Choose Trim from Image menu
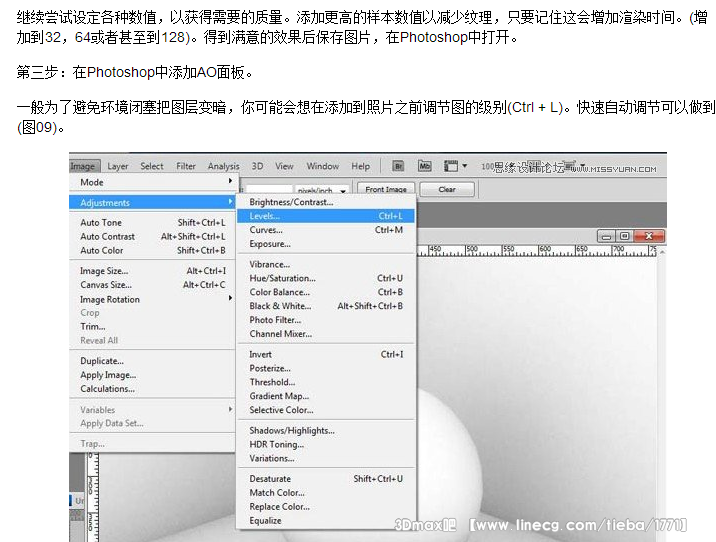Screen dimensions: 716x542 point(152,326)
